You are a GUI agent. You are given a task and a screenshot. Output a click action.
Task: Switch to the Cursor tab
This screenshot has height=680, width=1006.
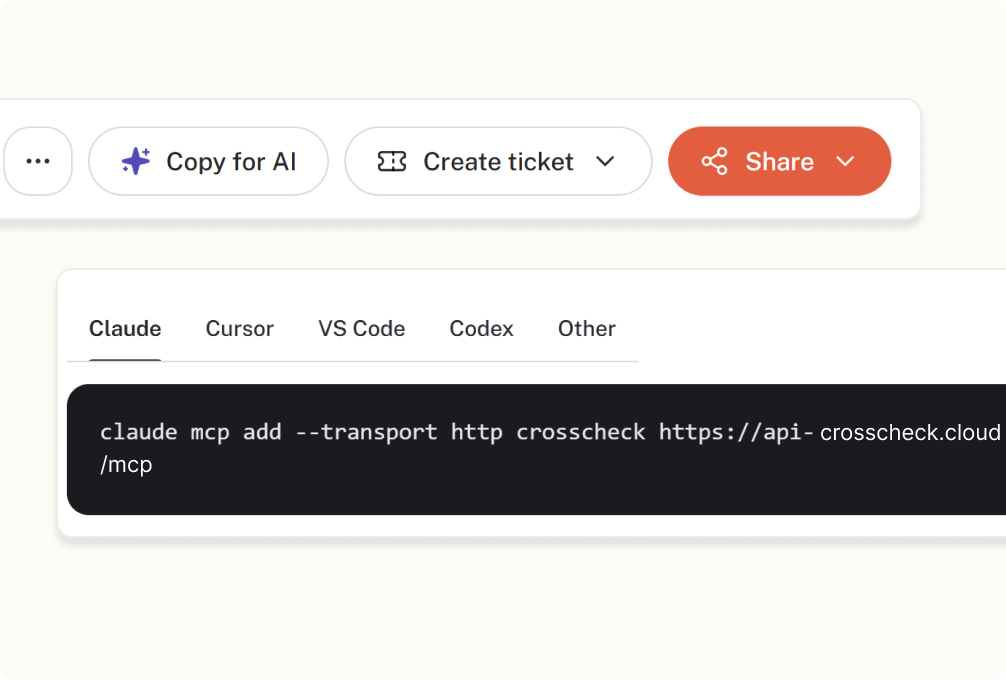(x=239, y=328)
